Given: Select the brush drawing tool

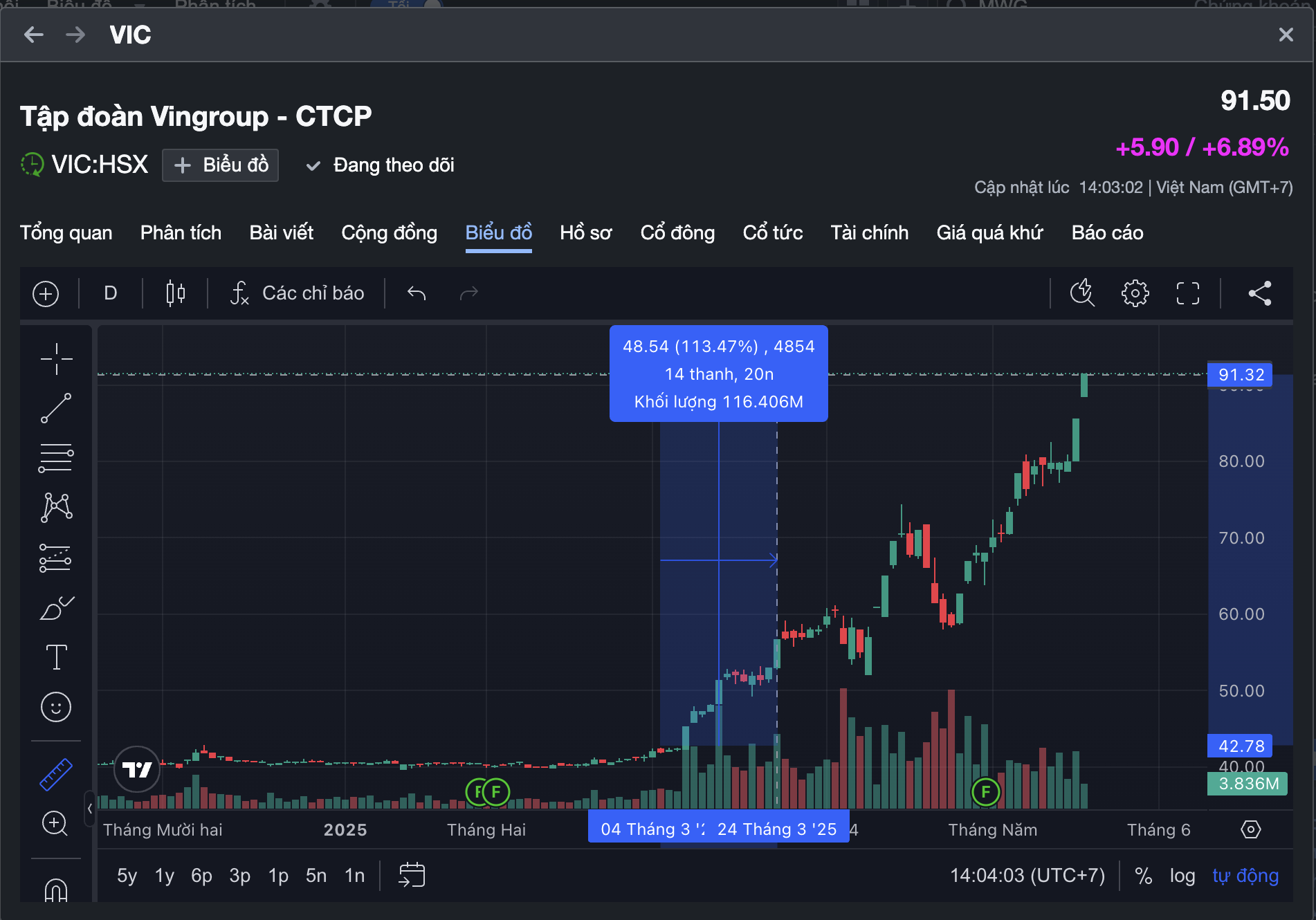Looking at the screenshot, I should tap(56, 608).
